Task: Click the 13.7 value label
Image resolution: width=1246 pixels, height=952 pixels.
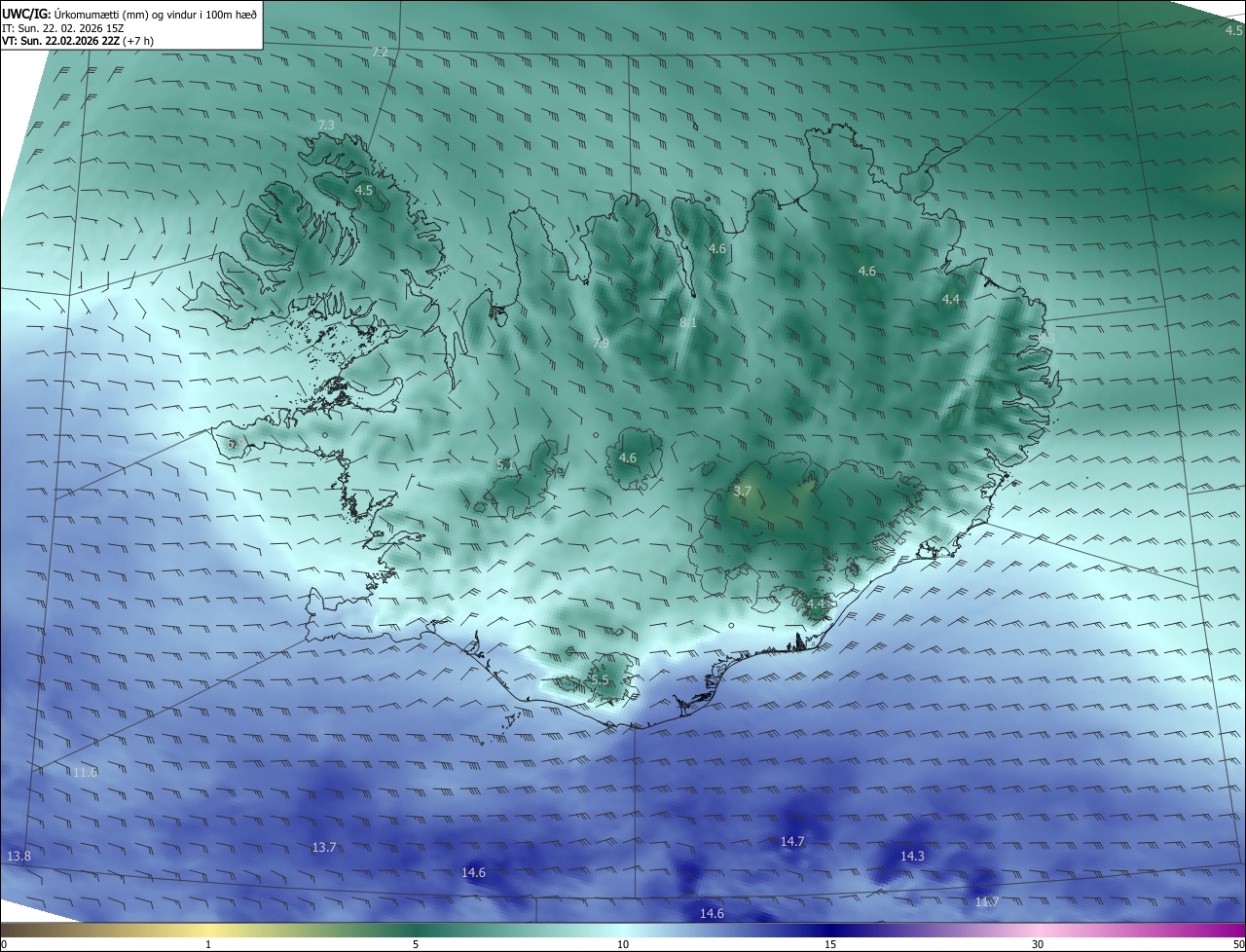Action: [324, 848]
